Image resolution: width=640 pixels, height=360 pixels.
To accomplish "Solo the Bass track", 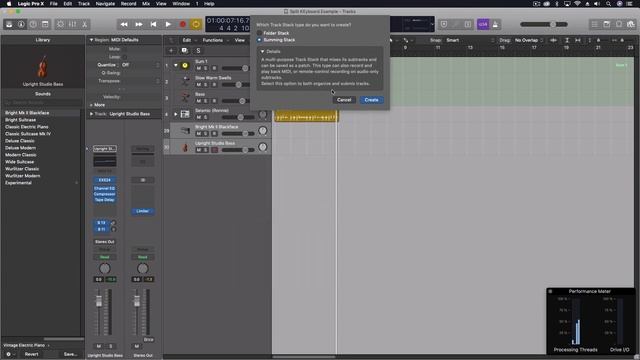I will click(x=206, y=101).
